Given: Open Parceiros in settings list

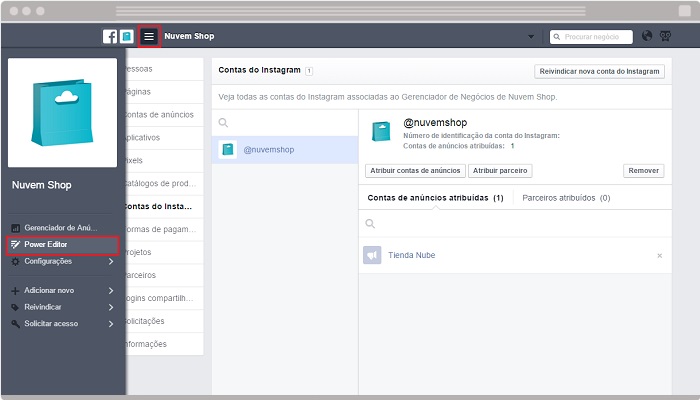Looking at the screenshot, I should click(x=164, y=275).
